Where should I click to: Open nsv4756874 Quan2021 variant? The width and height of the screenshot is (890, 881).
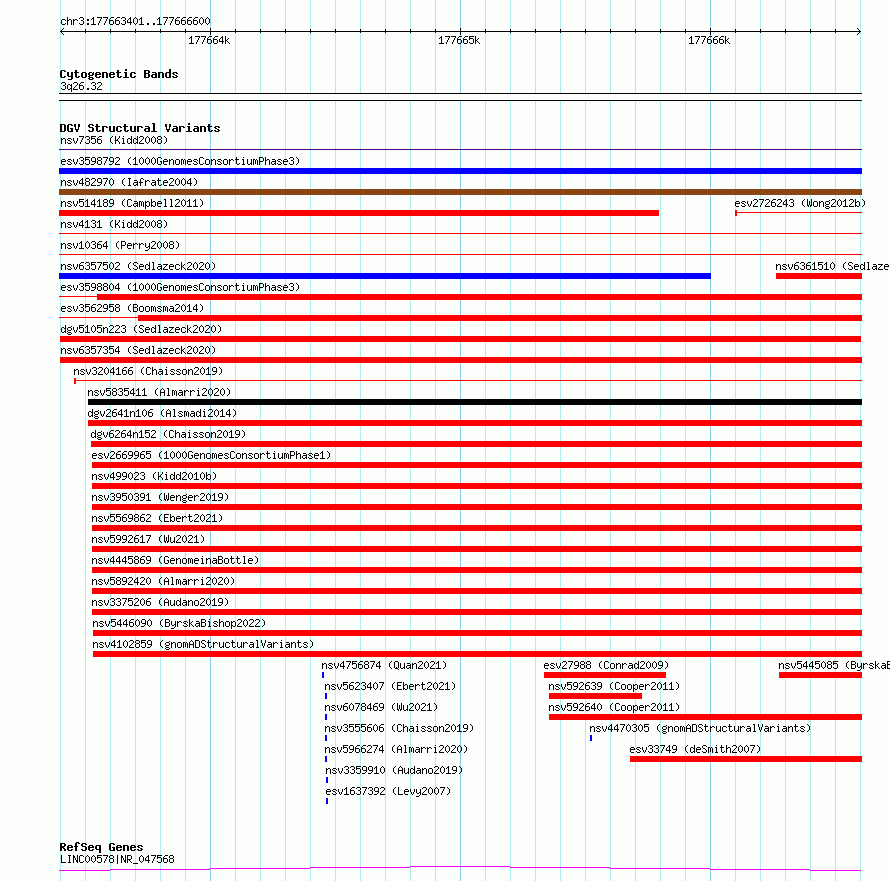(384, 665)
